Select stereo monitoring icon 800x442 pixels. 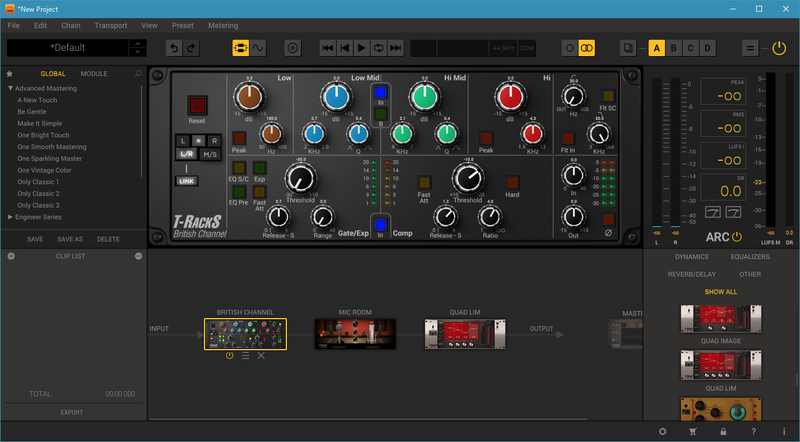(587, 48)
